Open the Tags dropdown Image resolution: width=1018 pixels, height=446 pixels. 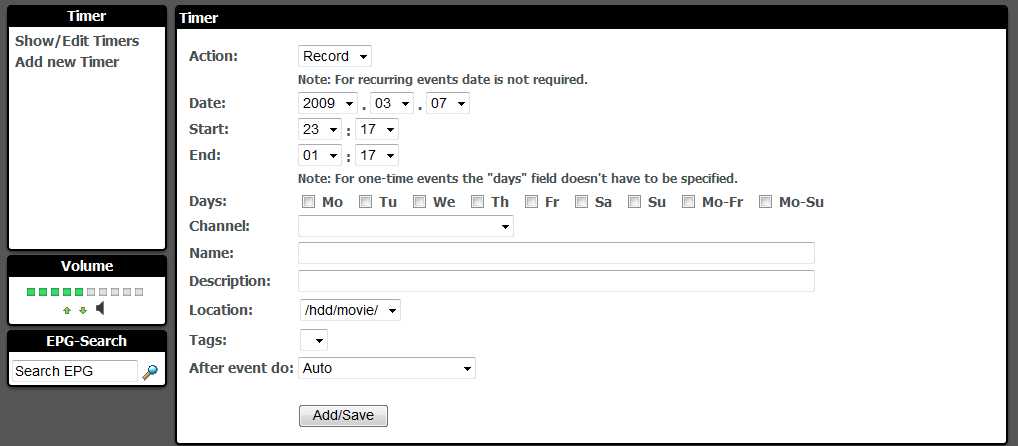(314, 340)
